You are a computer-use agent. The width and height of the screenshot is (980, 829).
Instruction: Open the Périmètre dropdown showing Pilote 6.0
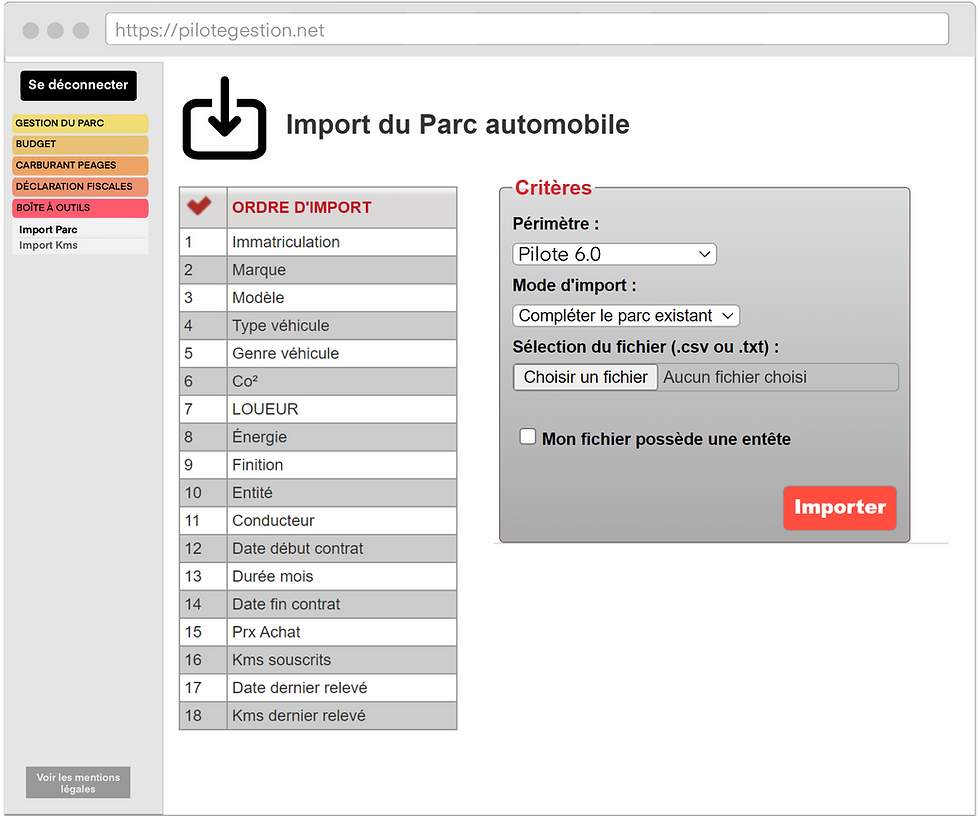click(614, 254)
